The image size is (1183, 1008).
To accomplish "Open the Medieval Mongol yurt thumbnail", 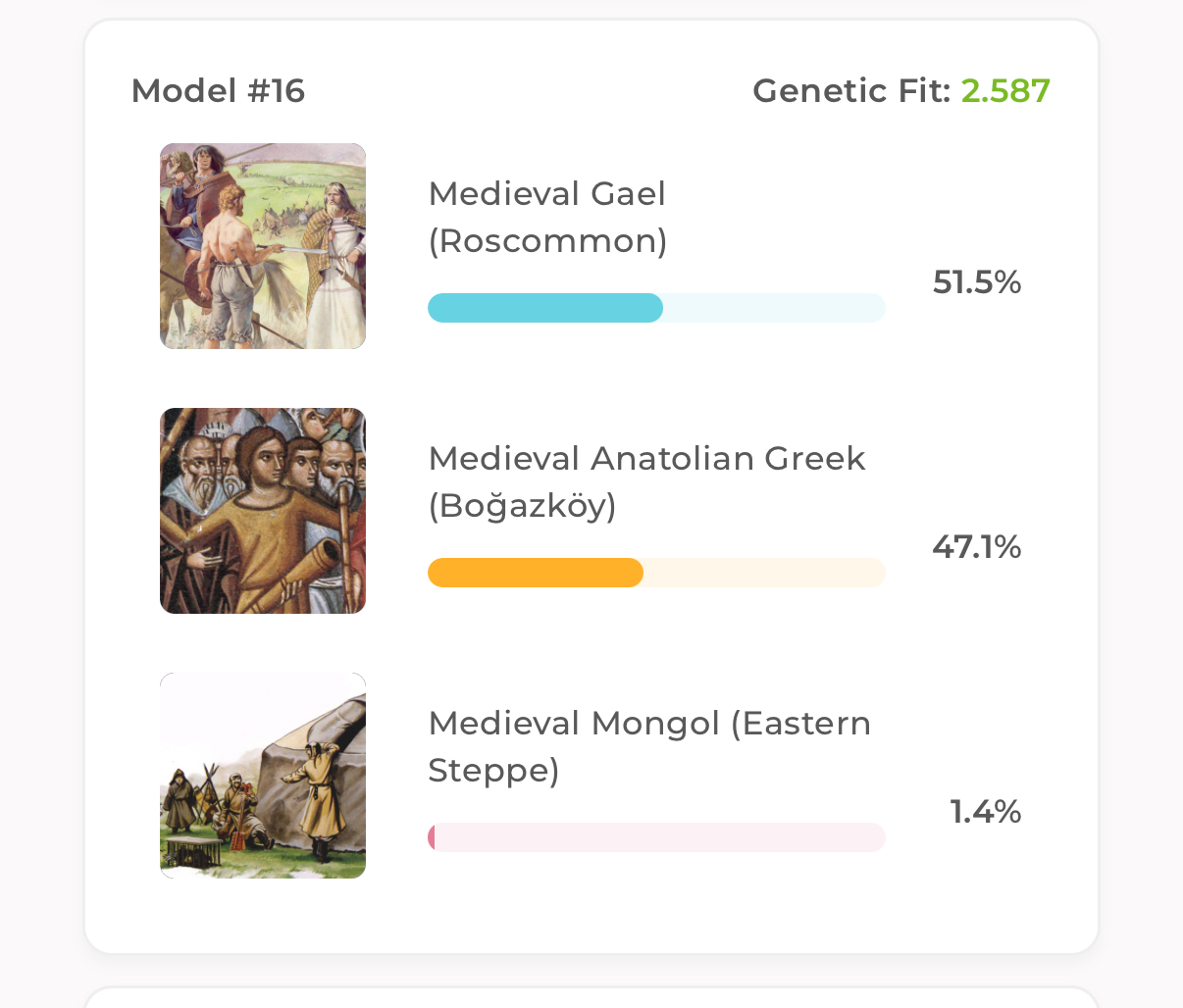I will (x=263, y=776).
